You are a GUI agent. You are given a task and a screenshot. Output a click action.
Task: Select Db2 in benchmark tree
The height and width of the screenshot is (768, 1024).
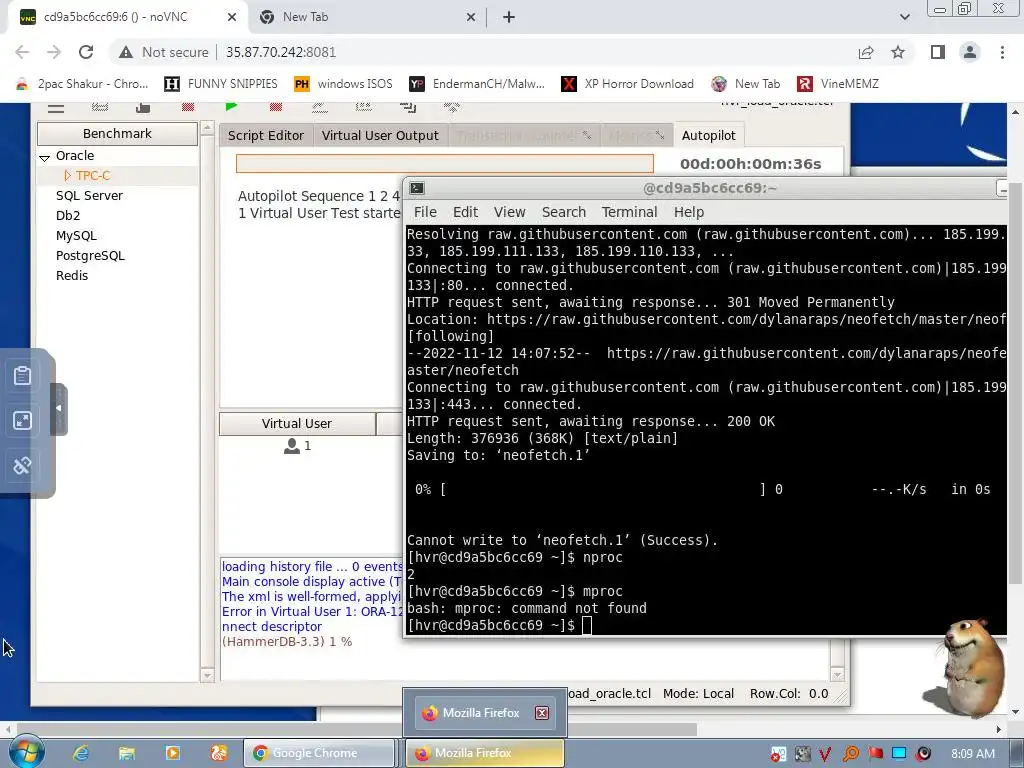pos(68,216)
